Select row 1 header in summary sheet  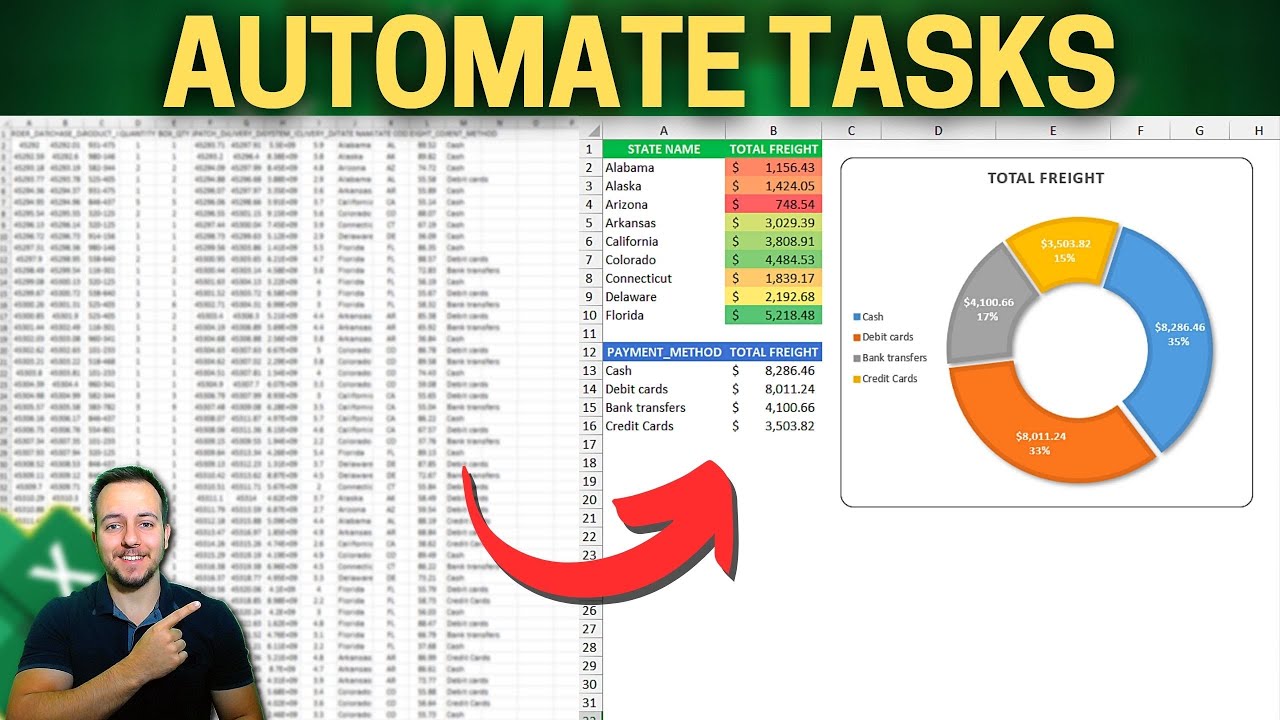pos(590,149)
